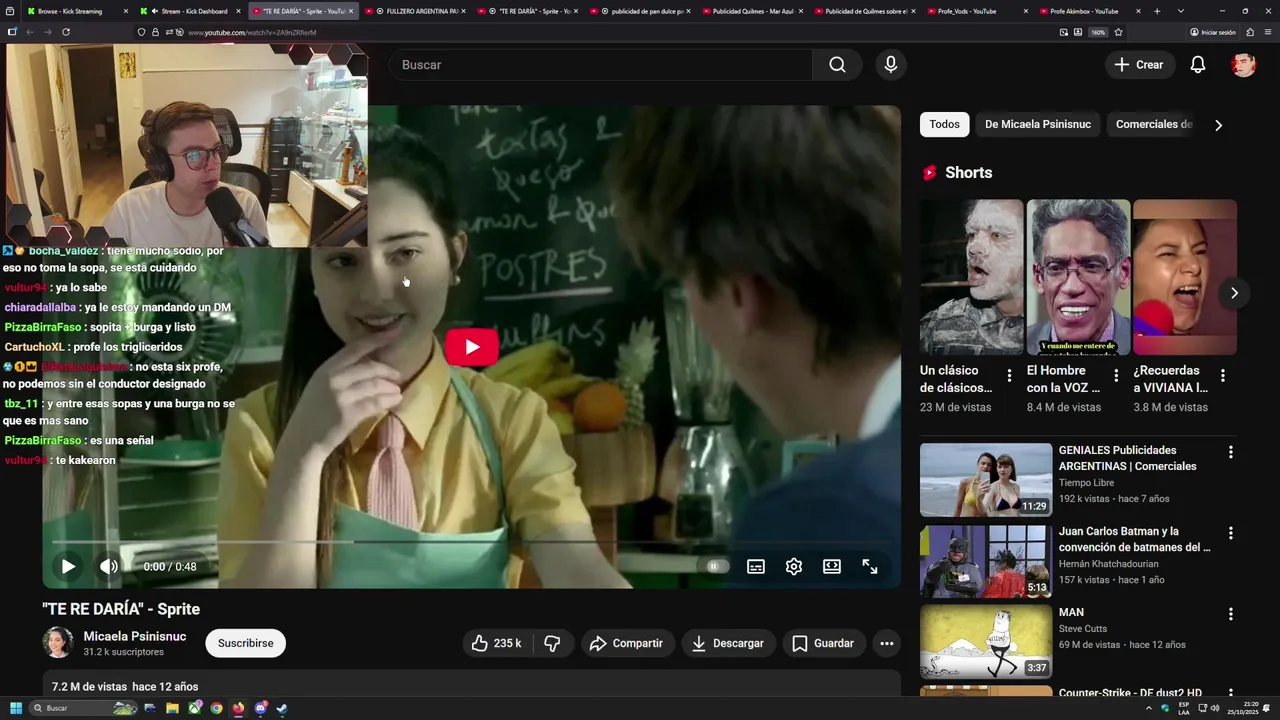Share the video via Compartir button

tap(627, 643)
